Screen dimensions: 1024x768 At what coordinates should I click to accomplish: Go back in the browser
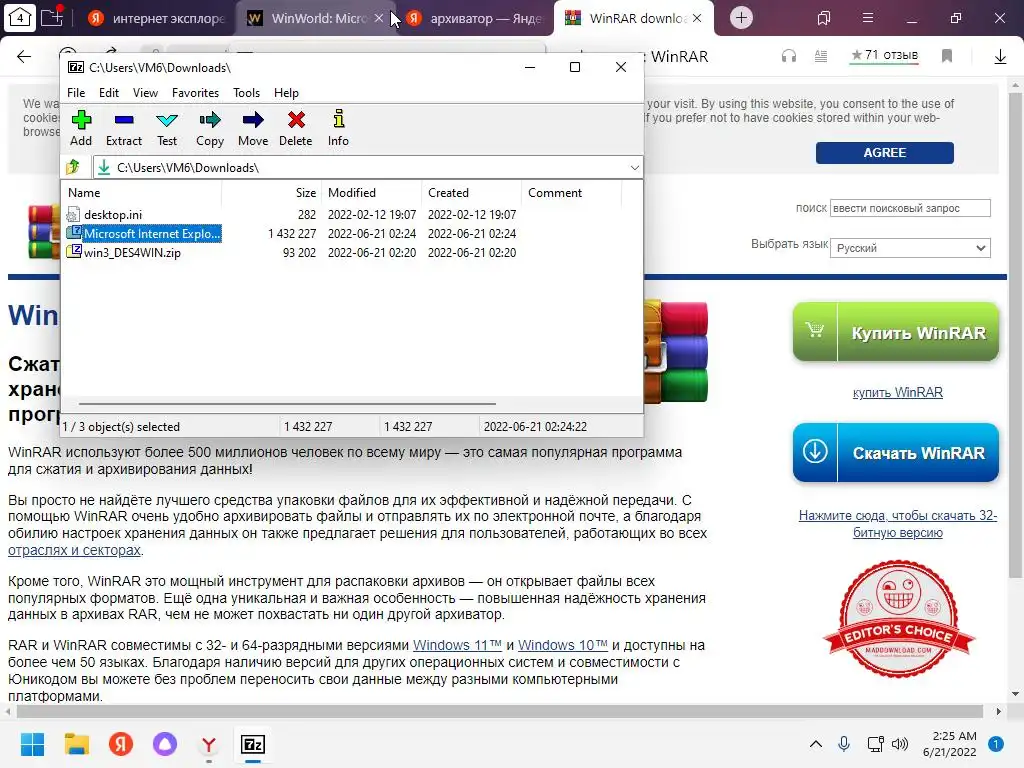pyautogui.click(x=24, y=56)
